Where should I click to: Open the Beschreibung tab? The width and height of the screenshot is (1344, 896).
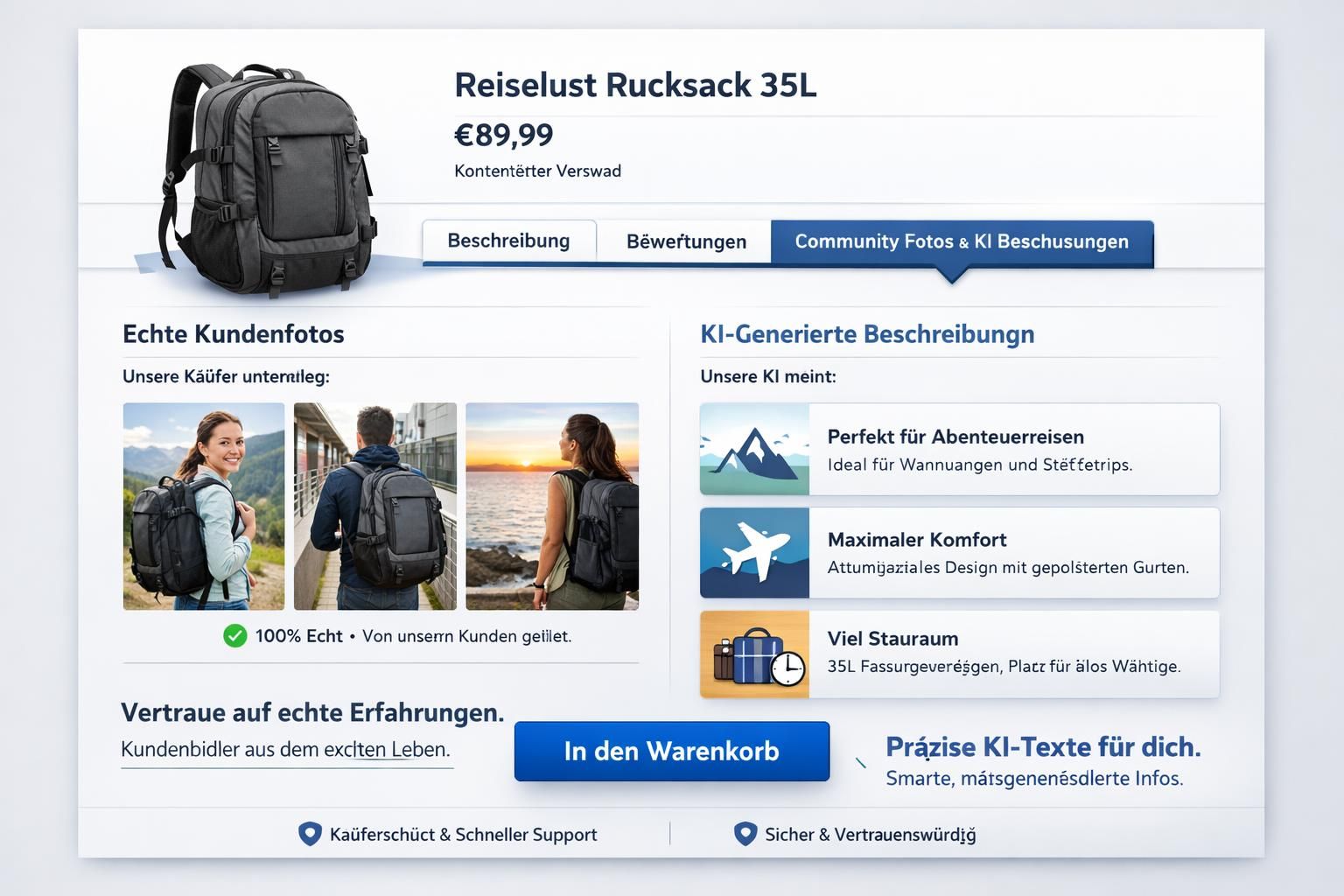(509, 241)
